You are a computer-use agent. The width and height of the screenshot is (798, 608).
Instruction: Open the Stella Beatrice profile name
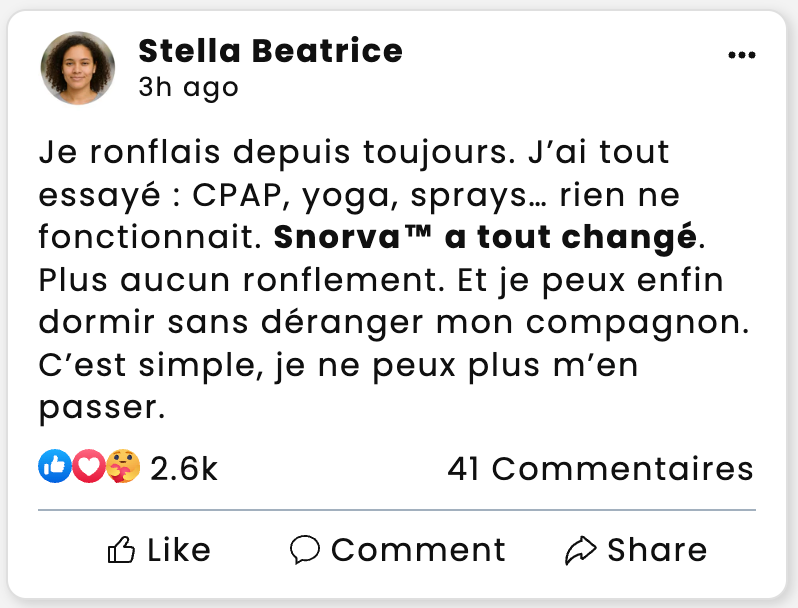coord(270,50)
